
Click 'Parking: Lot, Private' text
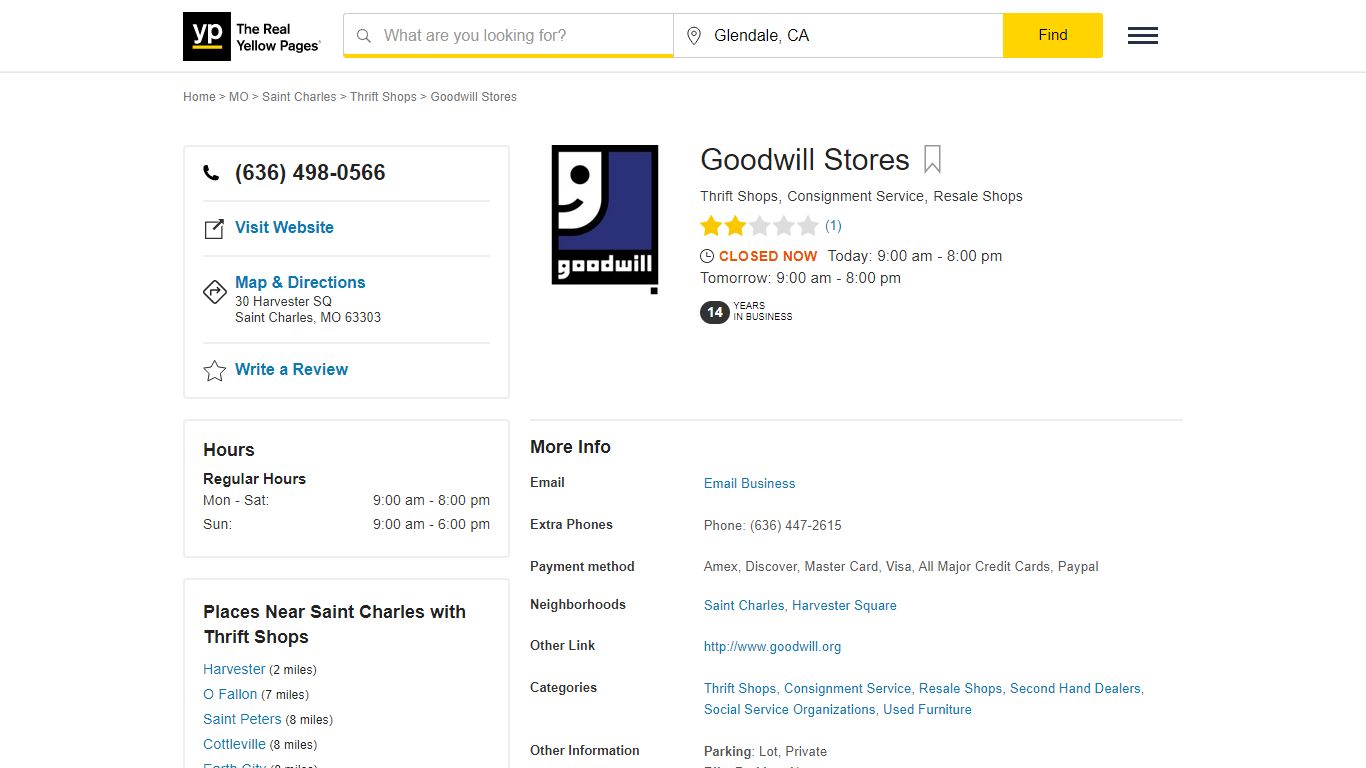(765, 751)
